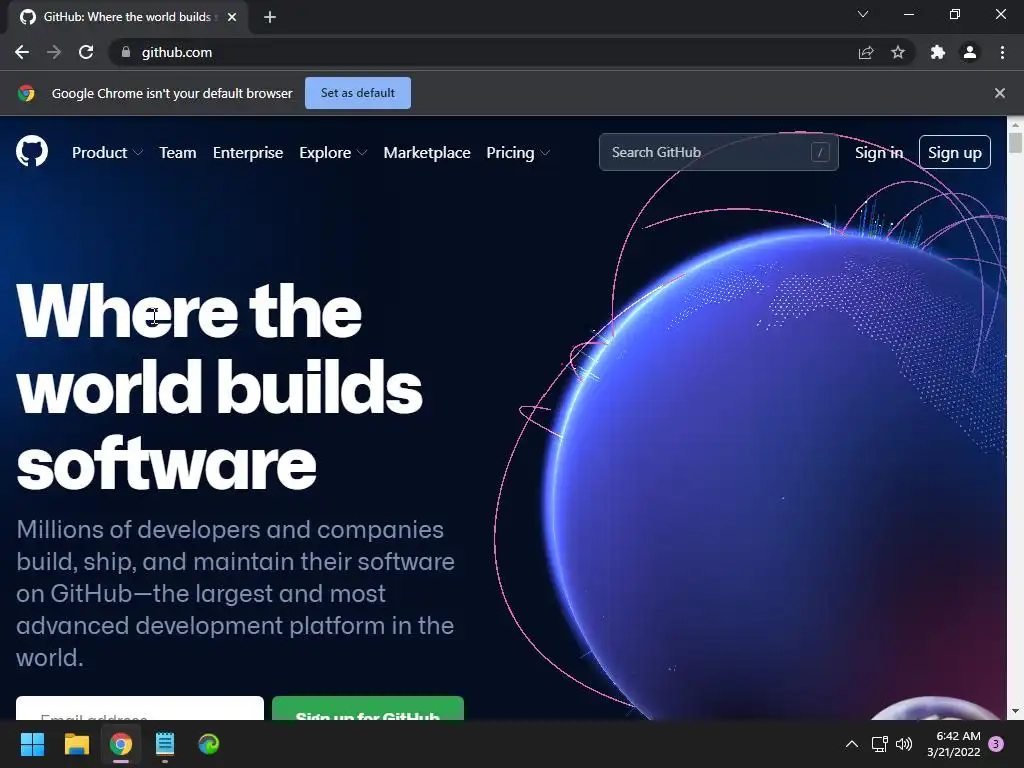Click the Chrome logo in the notification bar
The height and width of the screenshot is (768, 1024).
click(26, 93)
